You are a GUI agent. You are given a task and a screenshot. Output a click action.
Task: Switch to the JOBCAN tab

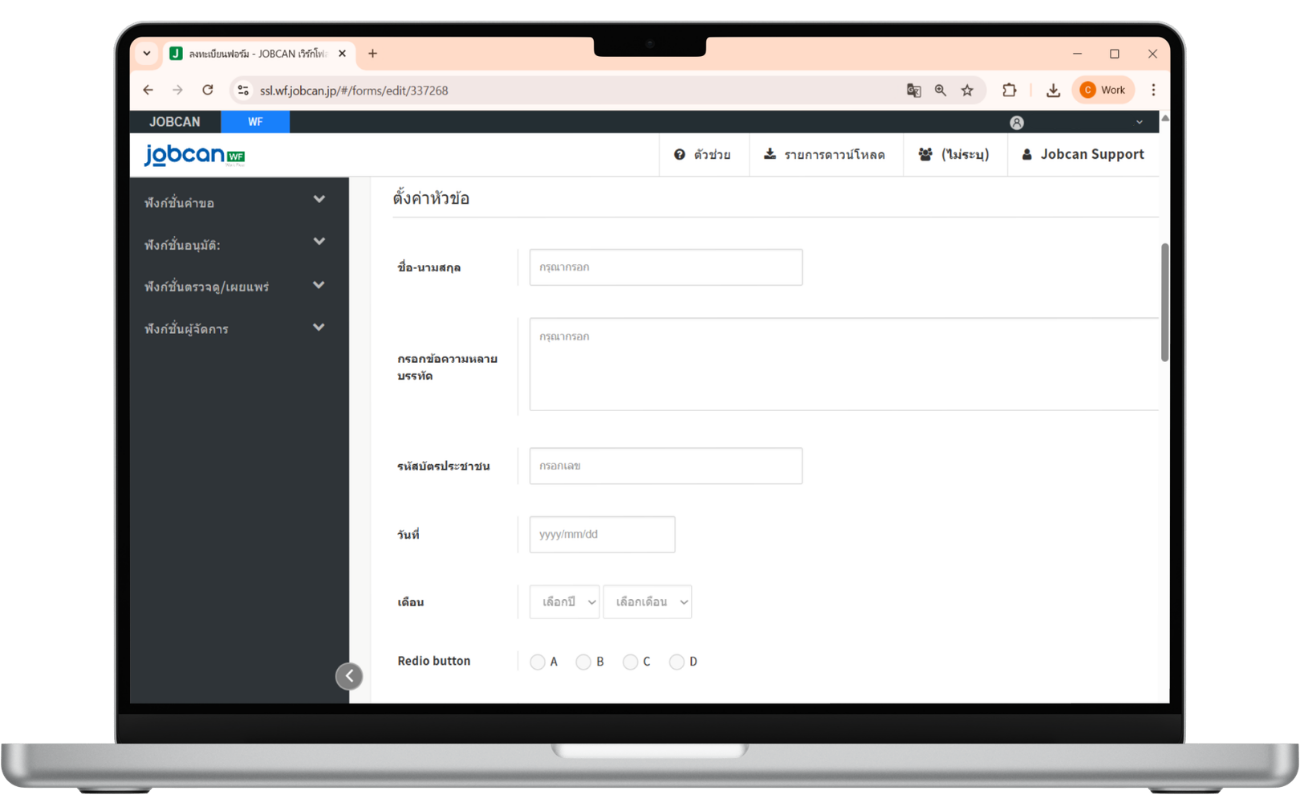pyautogui.click(x=175, y=122)
